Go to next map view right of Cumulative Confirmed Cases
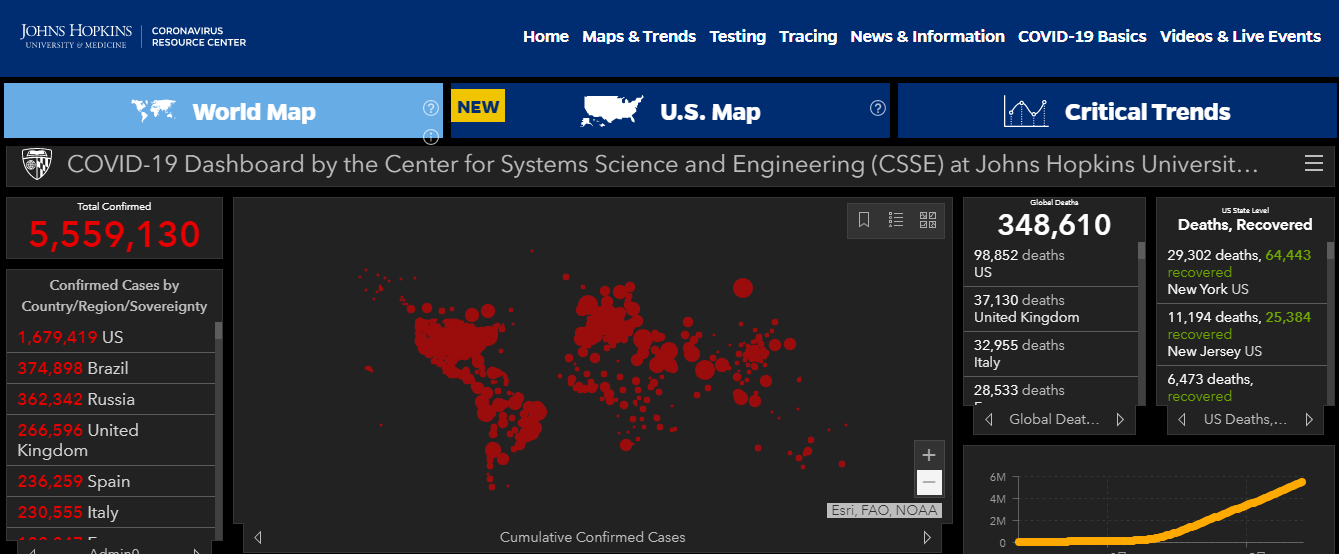Image resolution: width=1339 pixels, height=554 pixels. point(927,537)
